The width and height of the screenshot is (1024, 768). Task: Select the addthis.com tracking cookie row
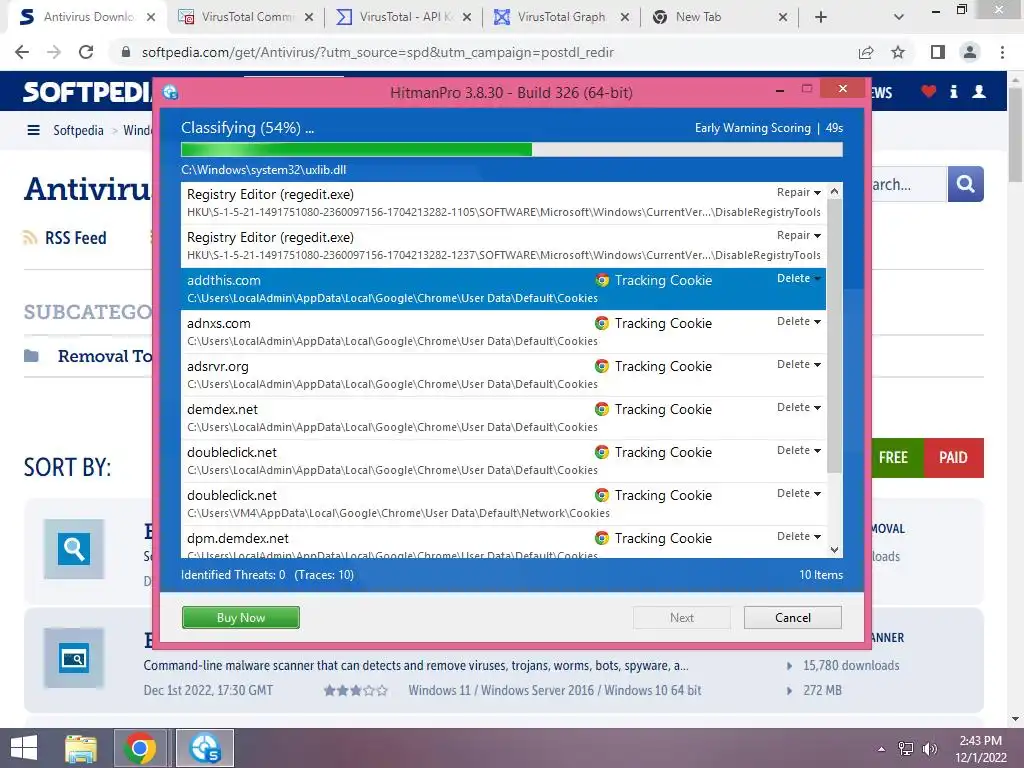pos(504,289)
